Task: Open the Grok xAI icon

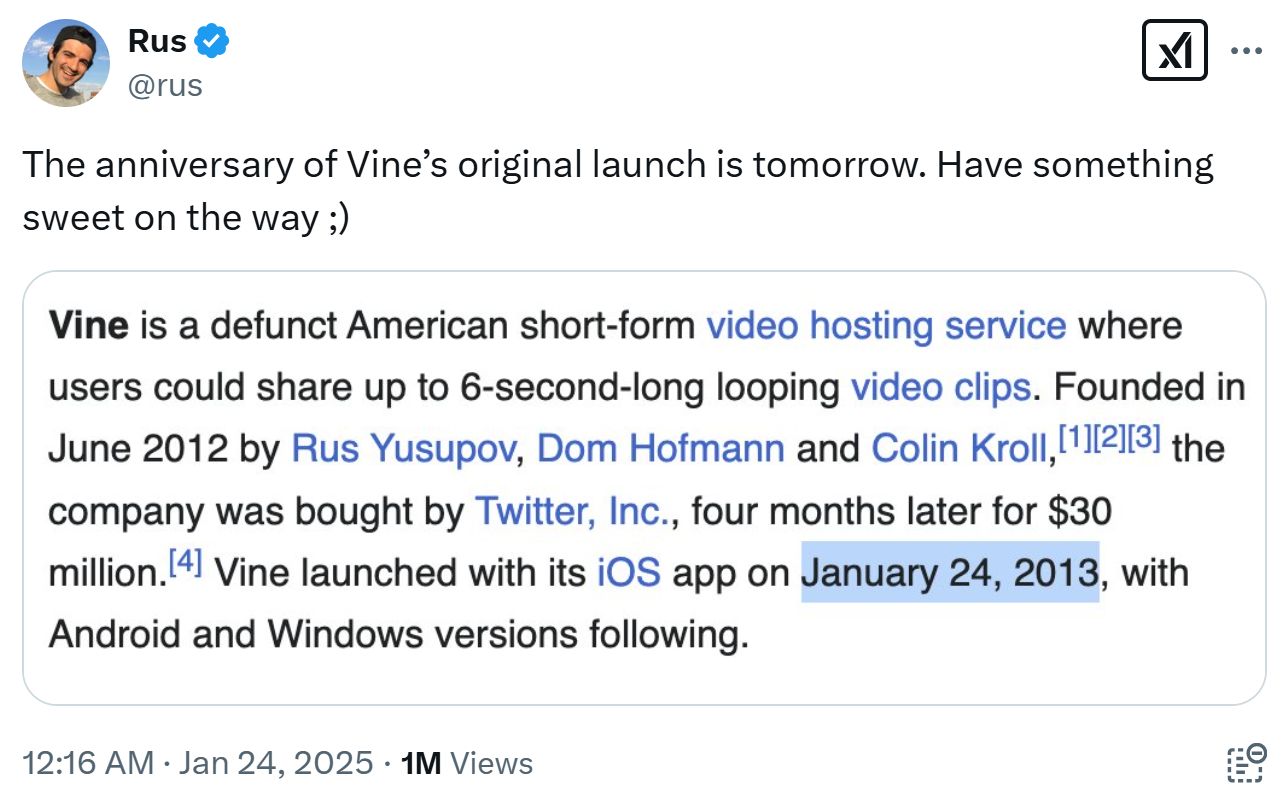Action: click(1174, 51)
